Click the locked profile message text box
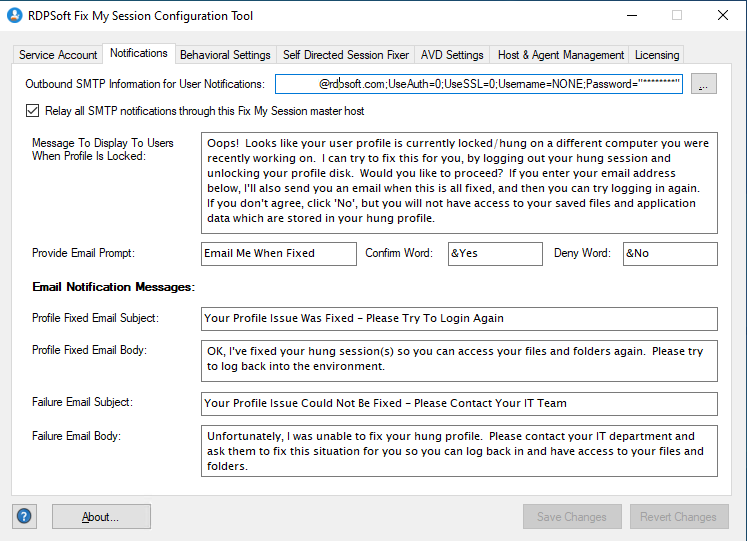The width and height of the screenshot is (747, 541). 458,183
